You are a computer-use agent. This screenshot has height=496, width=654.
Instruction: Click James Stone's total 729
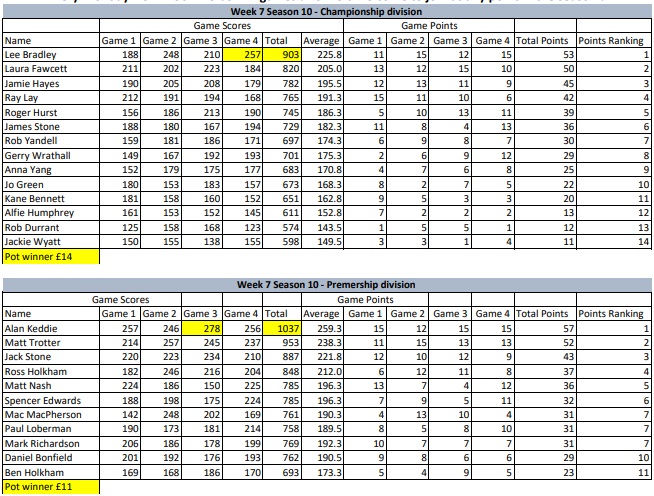282,127
